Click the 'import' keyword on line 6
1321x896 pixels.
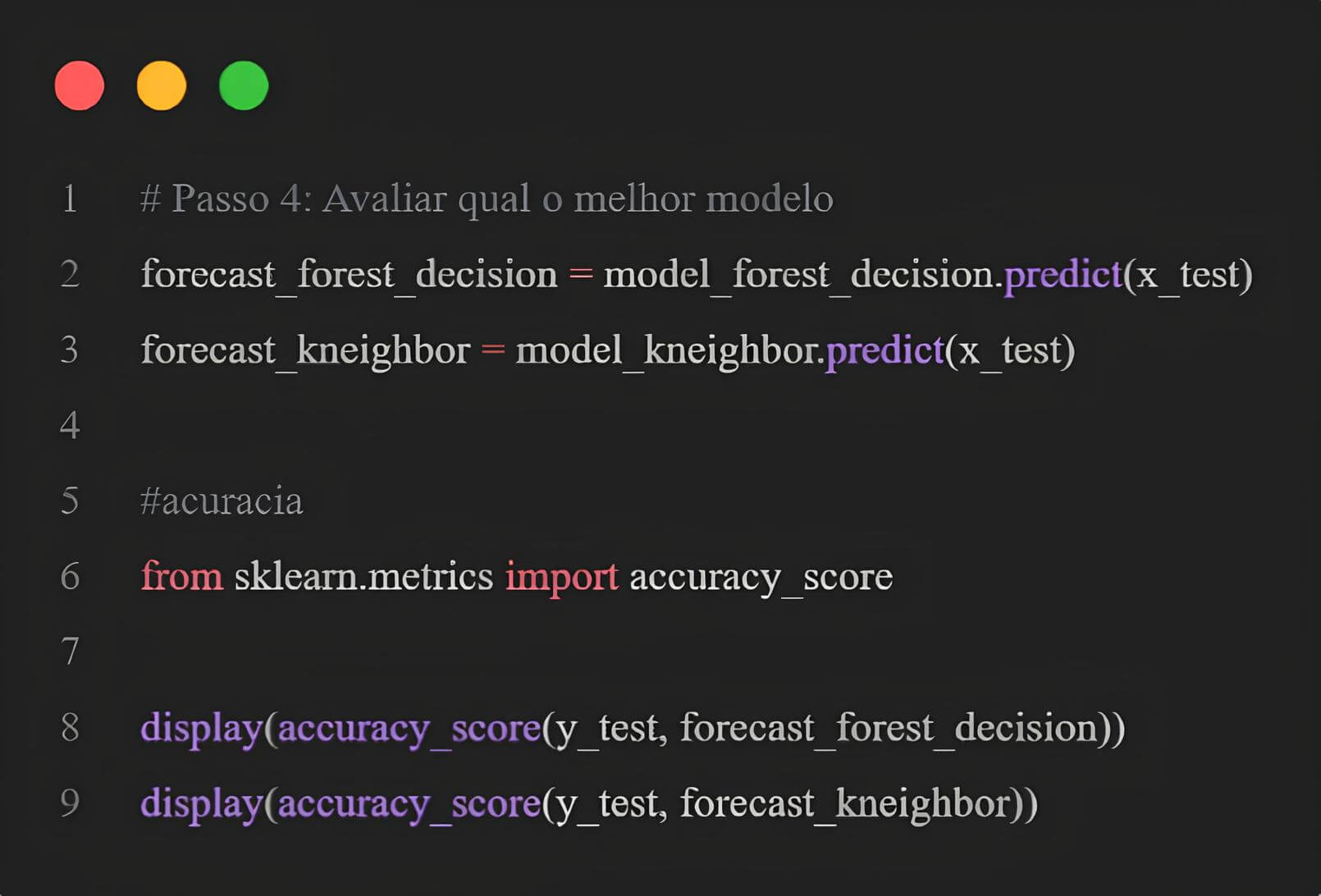(x=561, y=576)
